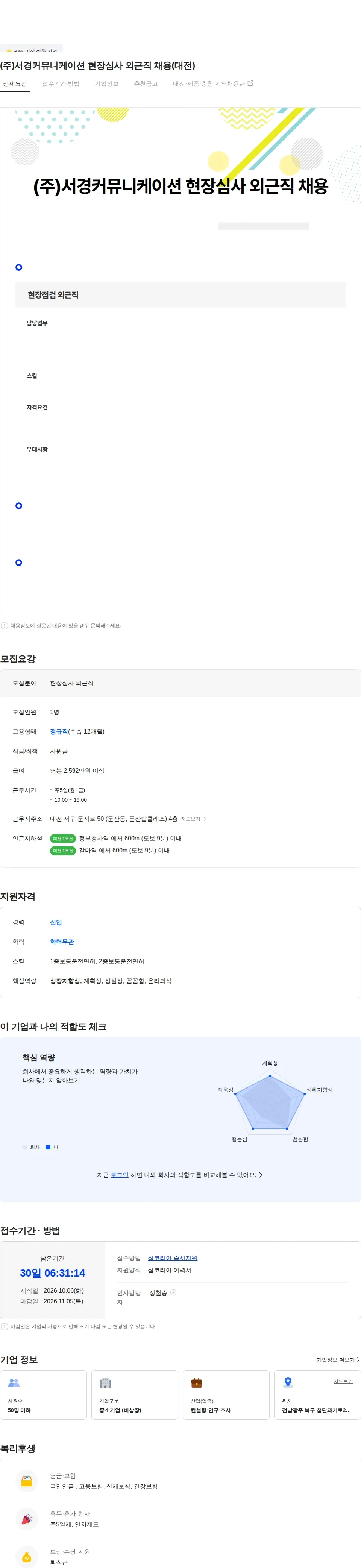Image resolution: width=361 pixels, height=1568 pixels.
Task: Click 문의 link in wrong-info notice
Action: click(95, 626)
